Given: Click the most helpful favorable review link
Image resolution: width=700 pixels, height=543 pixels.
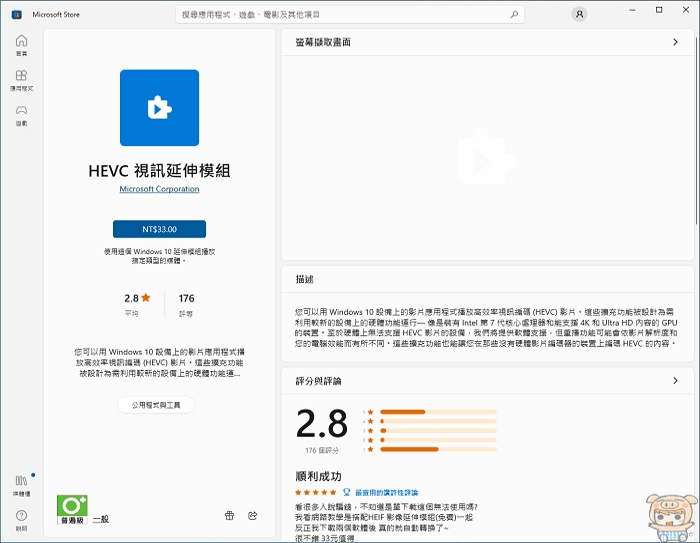Looking at the screenshot, I should click(386, 493).
